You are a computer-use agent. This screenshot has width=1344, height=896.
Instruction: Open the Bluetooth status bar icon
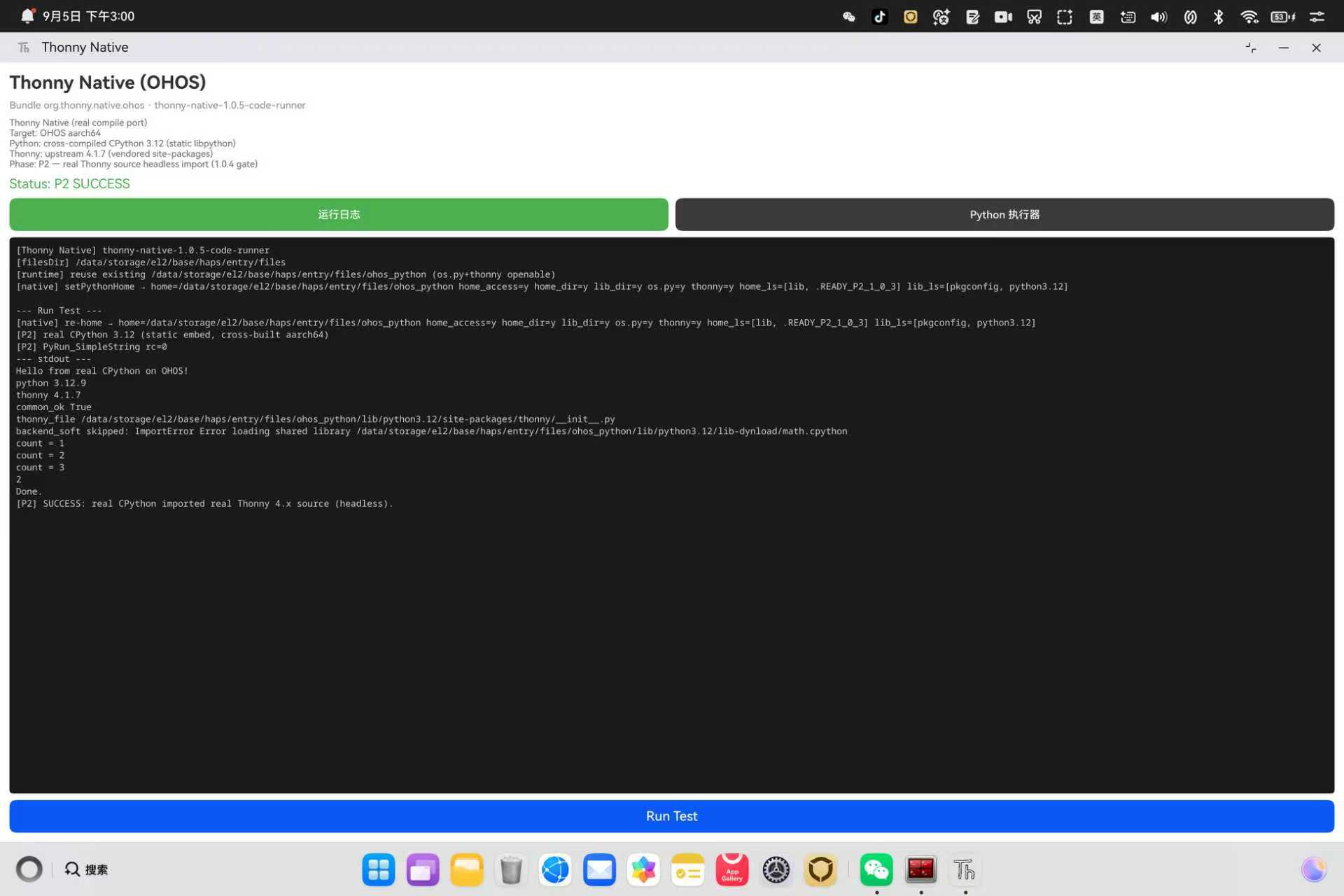(1219, 17)
